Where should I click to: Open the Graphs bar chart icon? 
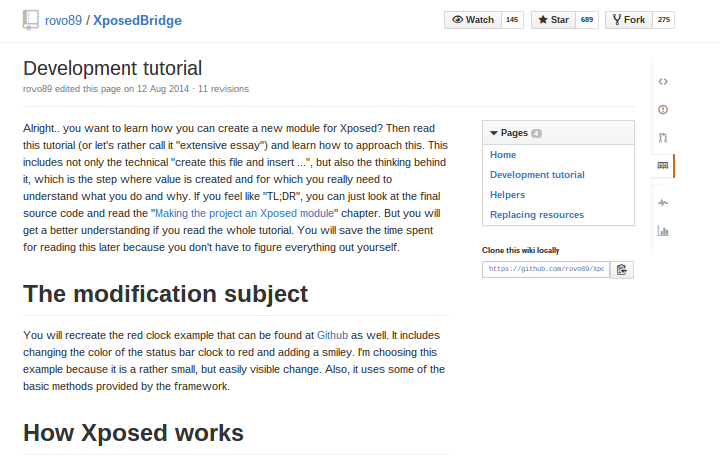[663, 231]
